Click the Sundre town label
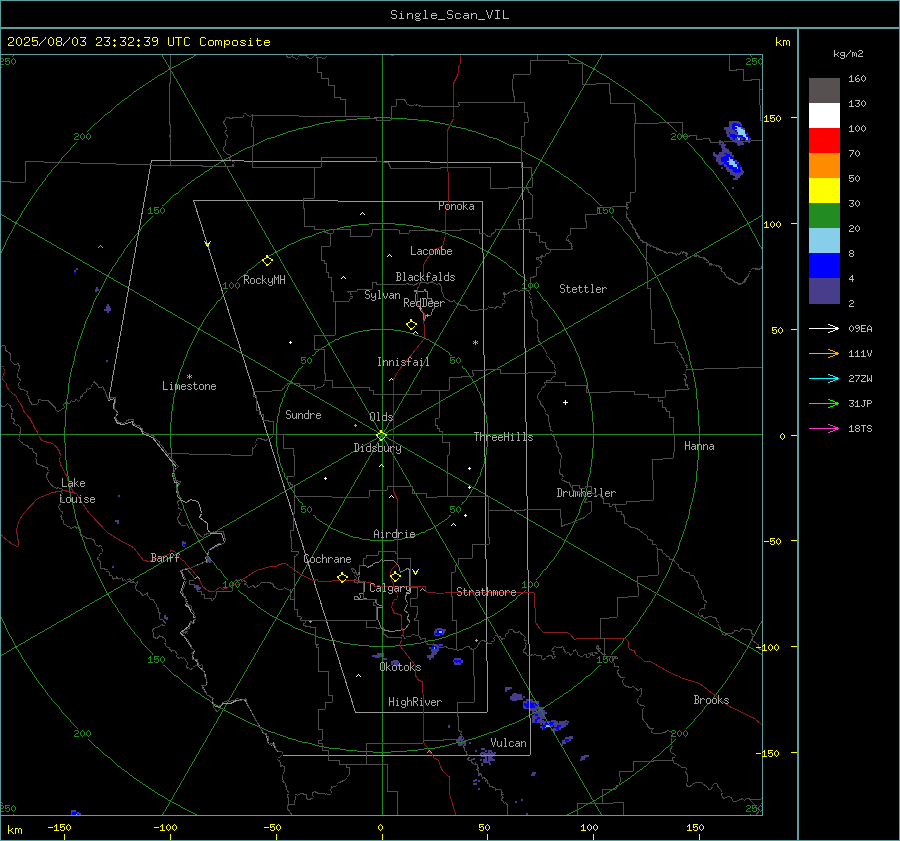The height and width of the screenshot is (841, 900). (303, 414)
